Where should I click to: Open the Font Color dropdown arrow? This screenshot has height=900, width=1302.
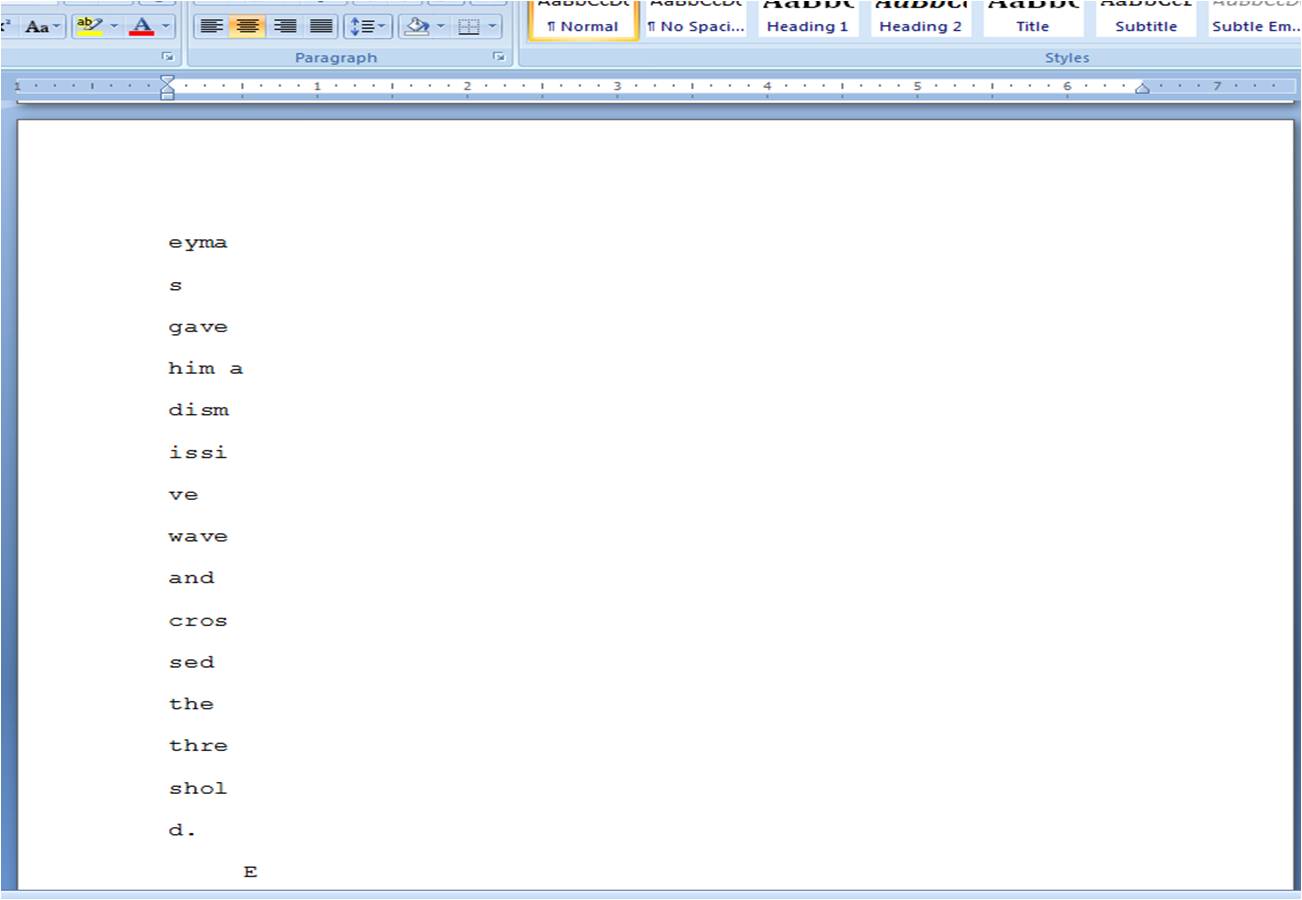click(x=165, y=26)
